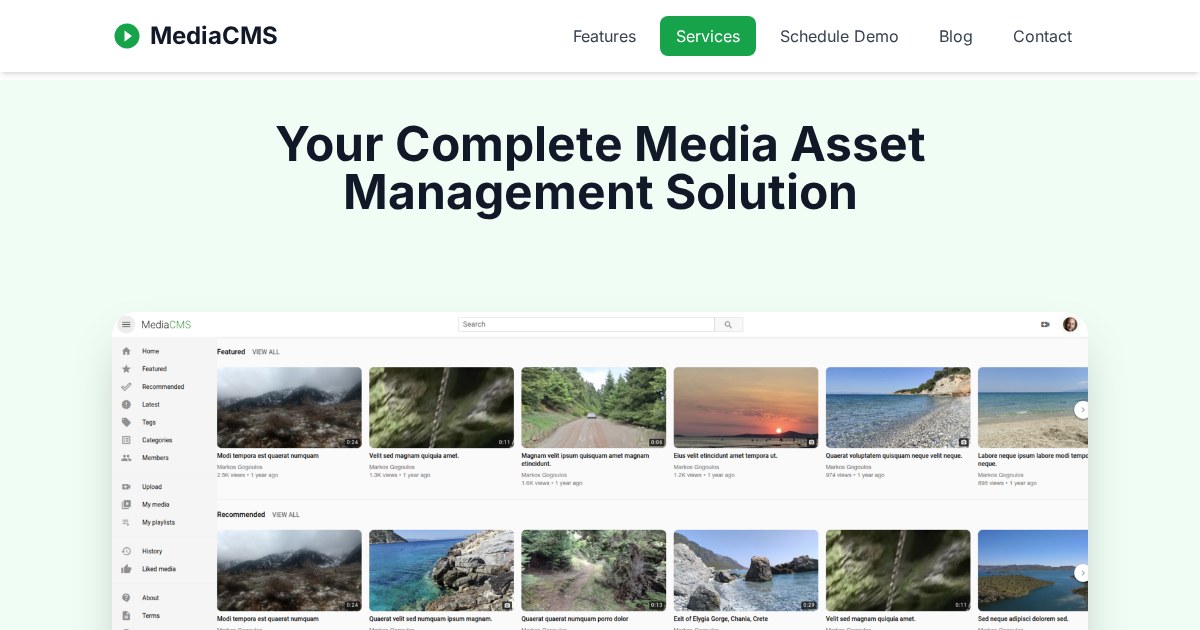Click 'Modi tempora est quaerat numquam' title under Featured
The width and height of the screenshot is (1200, 630).
(268, 456)
